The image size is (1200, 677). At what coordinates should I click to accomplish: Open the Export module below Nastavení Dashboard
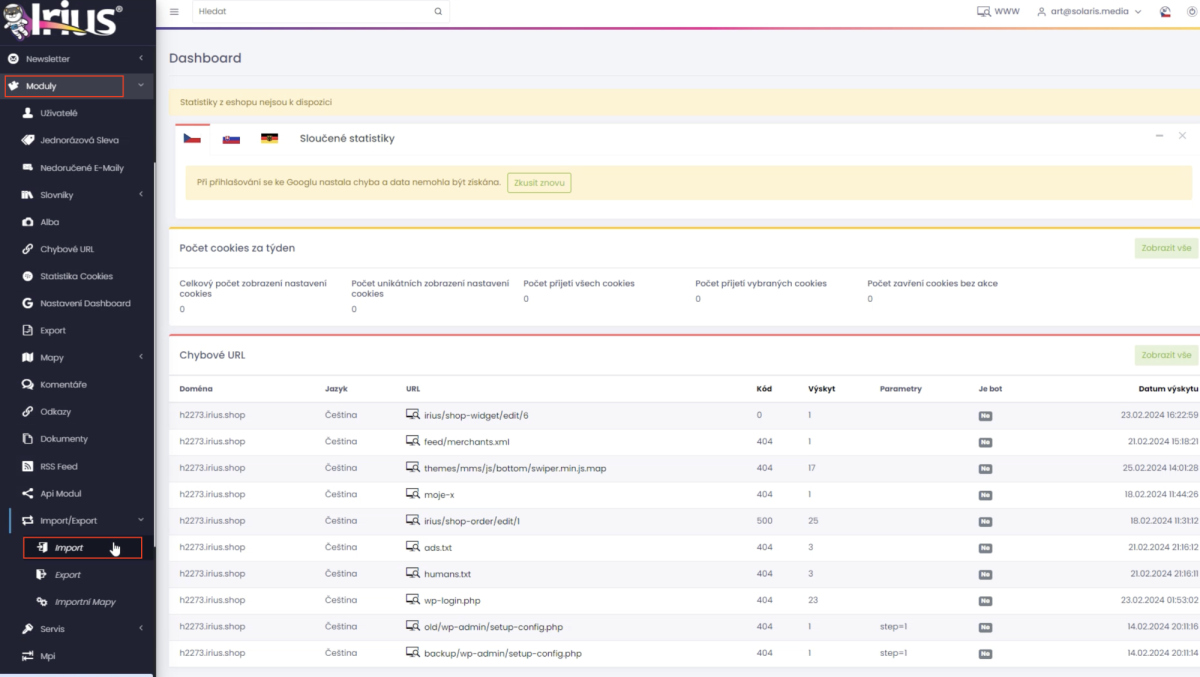point(53,330)
